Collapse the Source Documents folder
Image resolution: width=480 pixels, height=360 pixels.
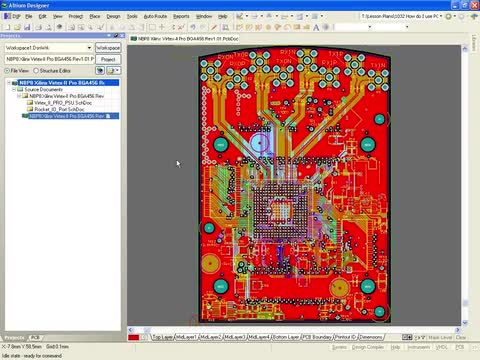click(14, 89)
